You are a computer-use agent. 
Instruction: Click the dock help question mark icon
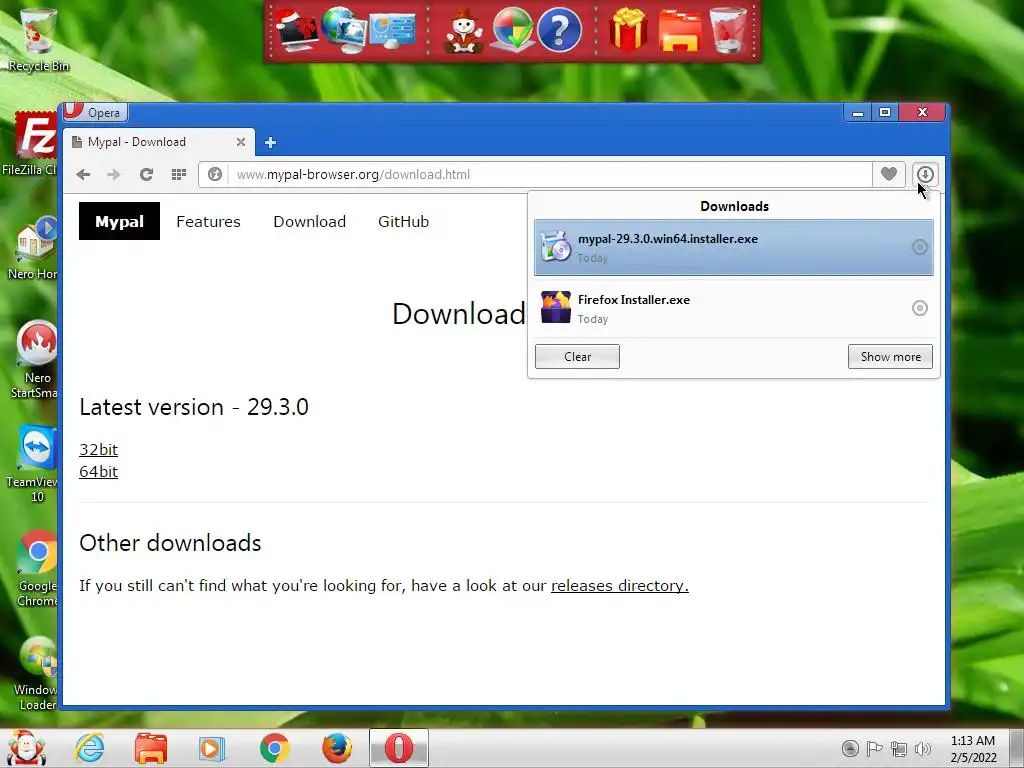coord(559,30)
